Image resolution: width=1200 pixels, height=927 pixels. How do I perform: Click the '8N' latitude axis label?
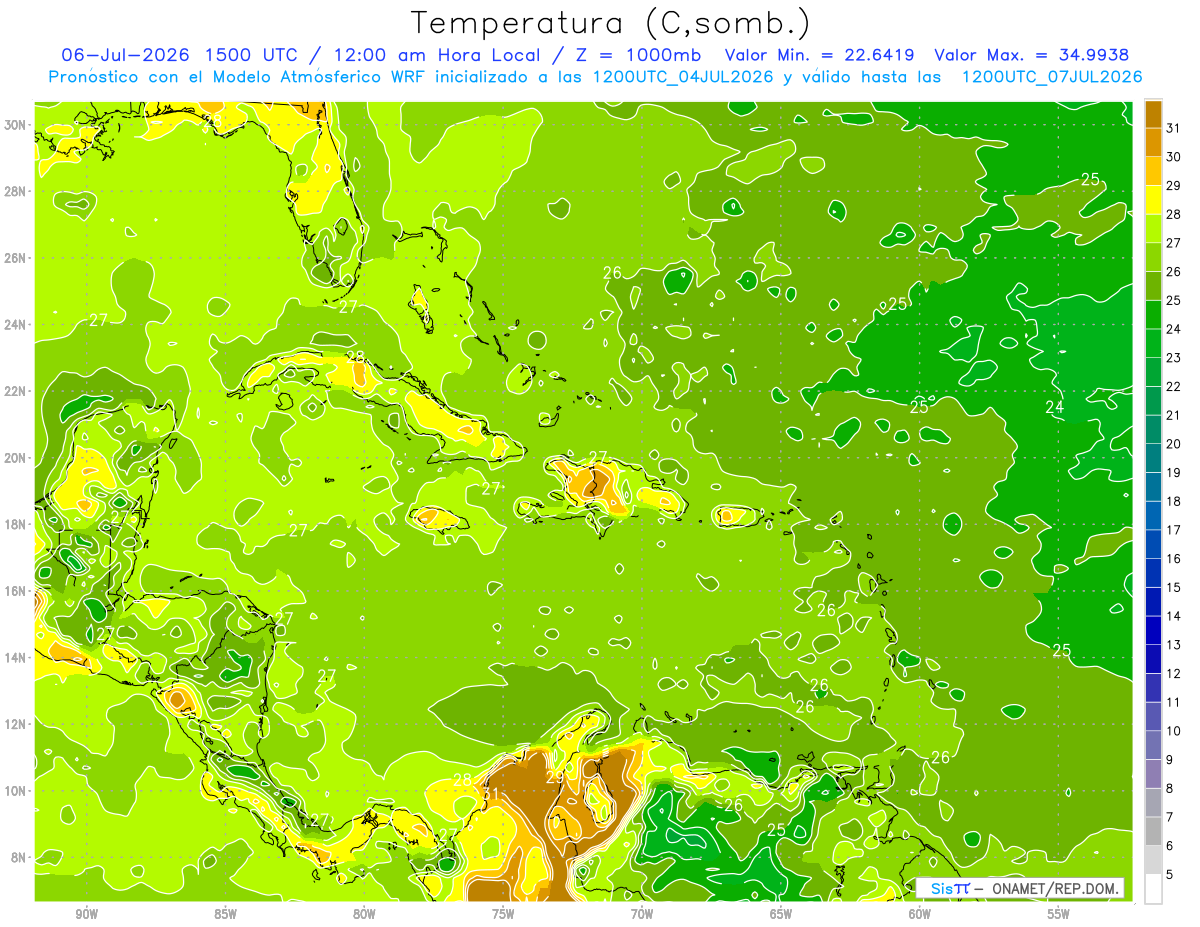(18, 857)
